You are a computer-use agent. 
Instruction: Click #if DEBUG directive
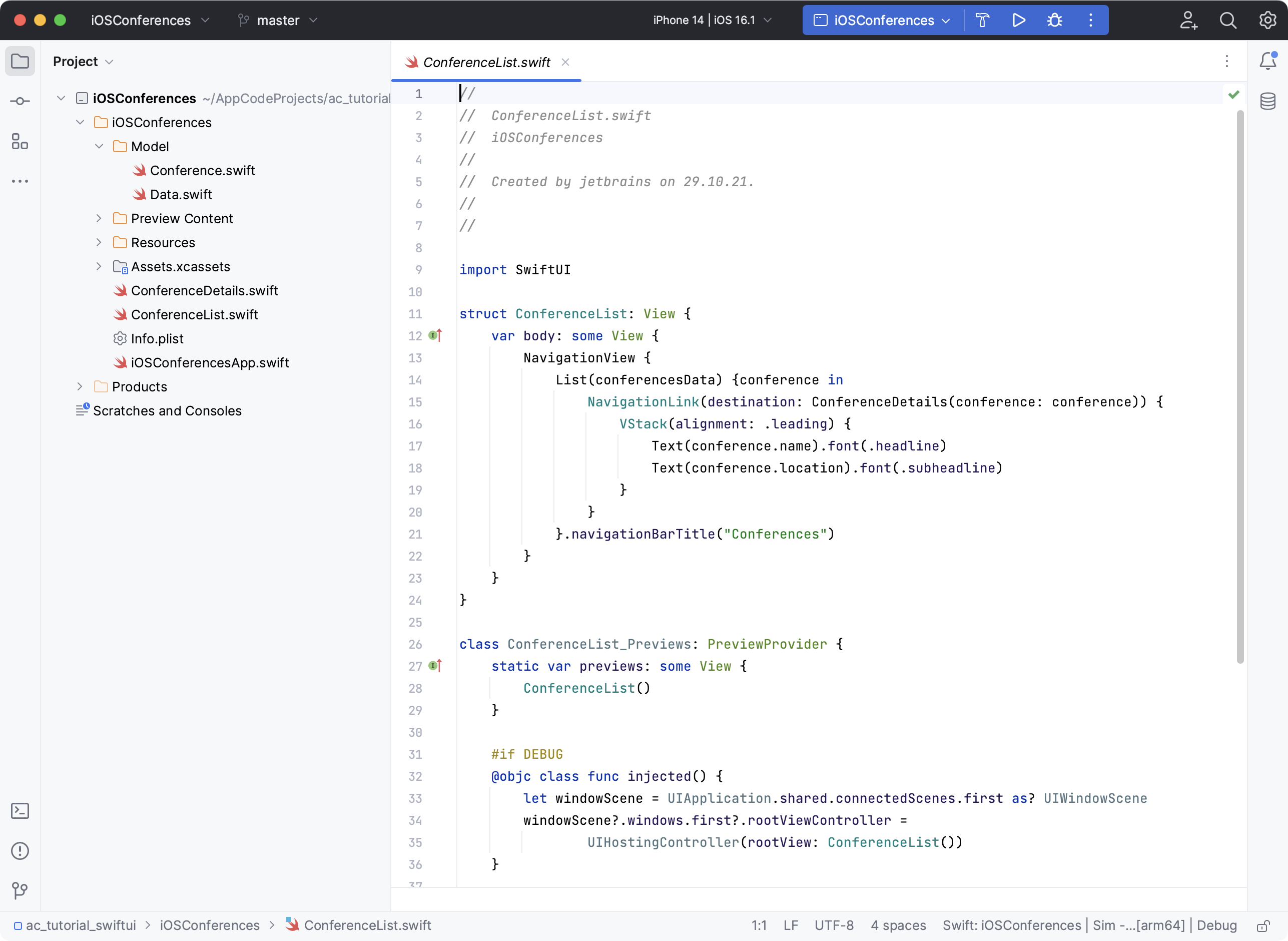527,754
